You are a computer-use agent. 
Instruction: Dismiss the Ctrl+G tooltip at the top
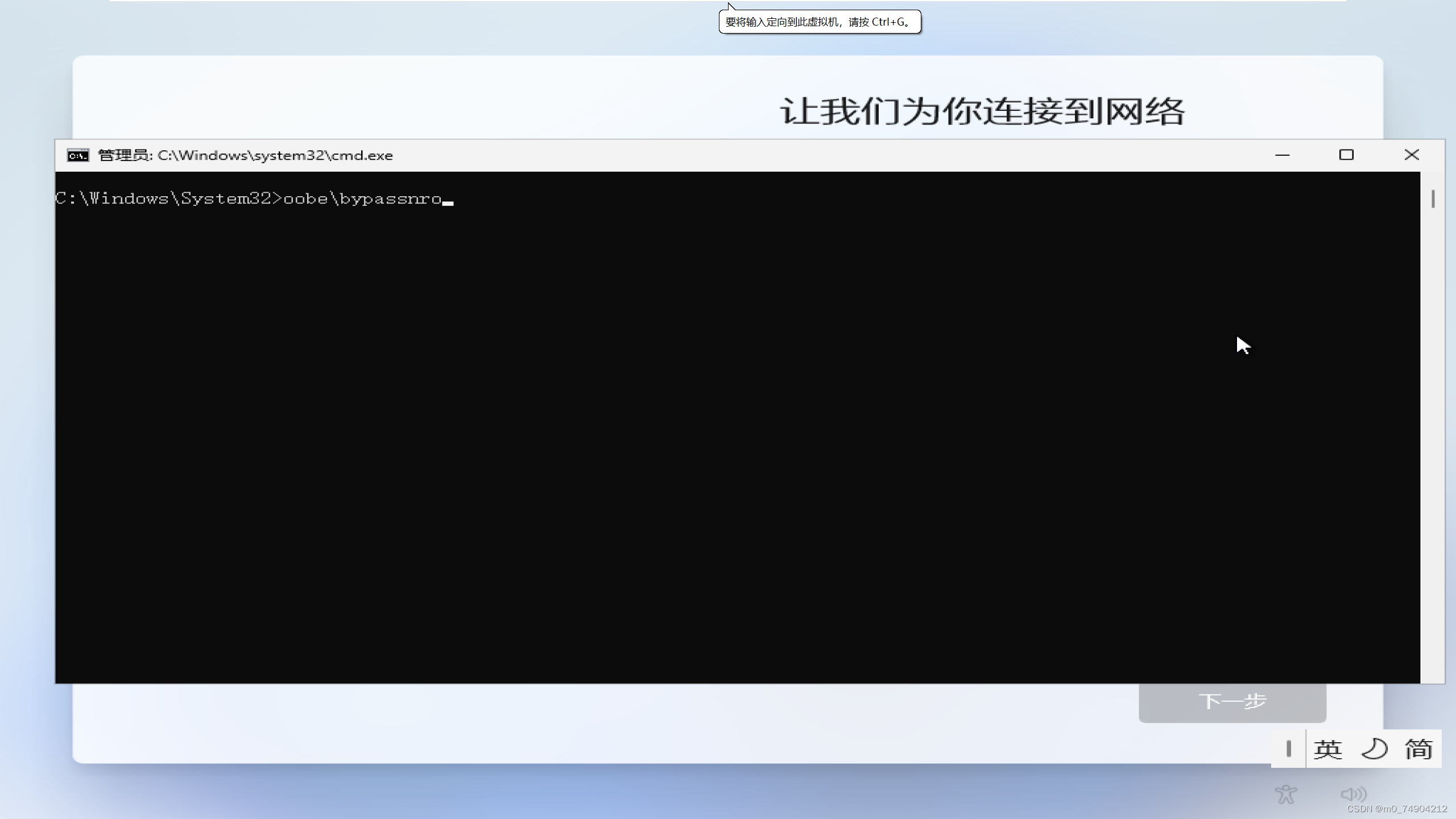pos(819,22)
